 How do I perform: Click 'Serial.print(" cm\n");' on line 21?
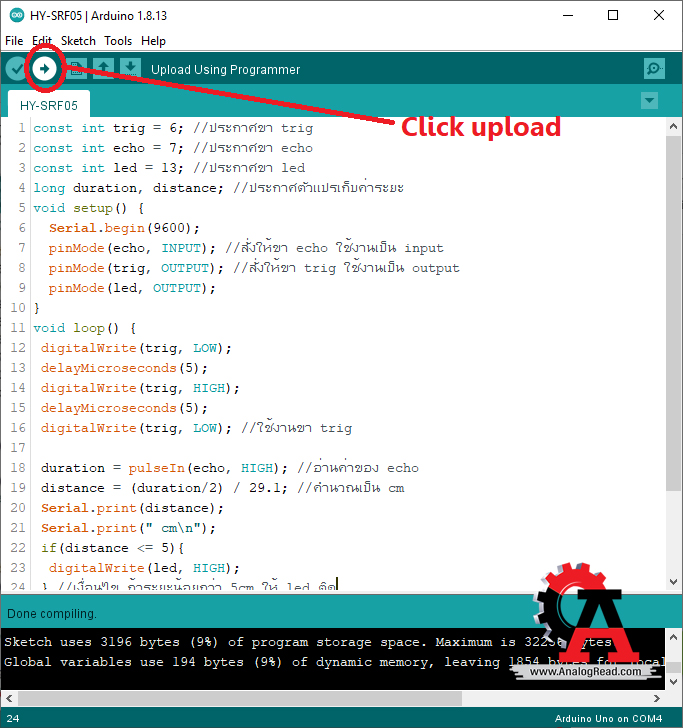click(129, 528)
